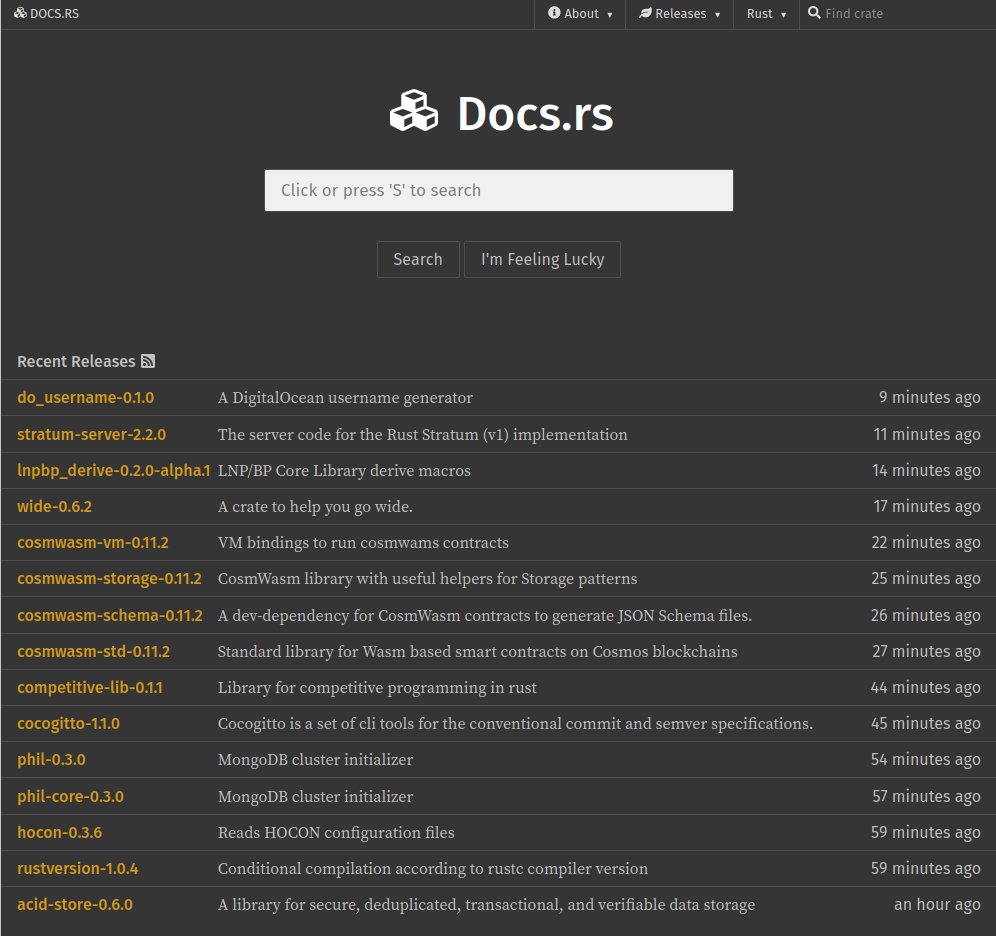This screenshot has height=936, width=996.
Task: Open phil-0.3.0 release
Action: pos(51,759)
